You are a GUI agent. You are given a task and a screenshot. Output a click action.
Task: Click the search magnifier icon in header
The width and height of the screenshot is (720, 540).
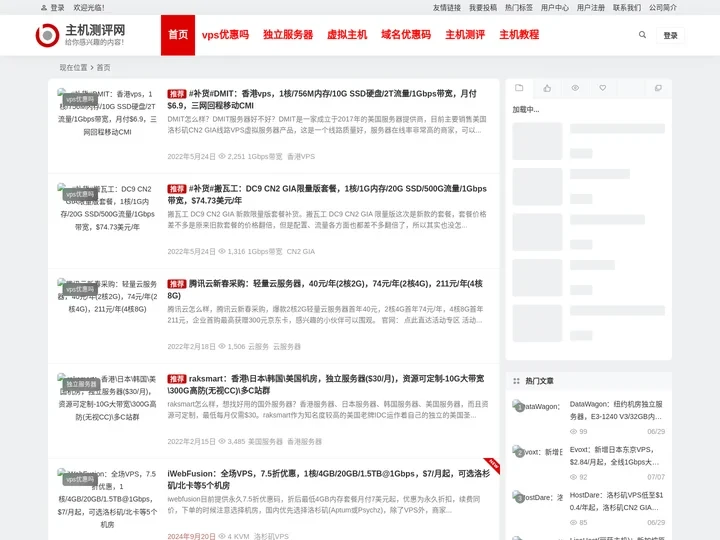pos(642,35)
